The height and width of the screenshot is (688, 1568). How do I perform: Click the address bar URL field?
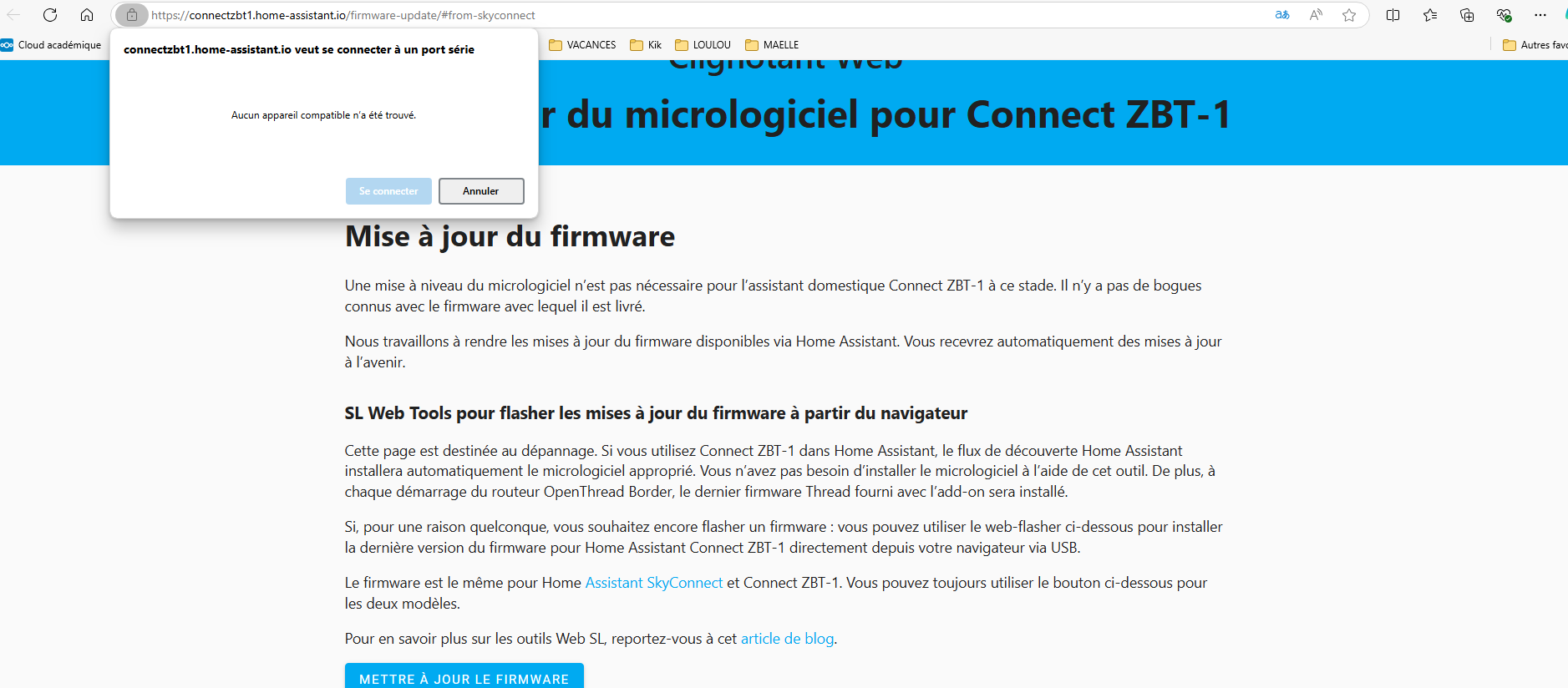tap(702, 15)
